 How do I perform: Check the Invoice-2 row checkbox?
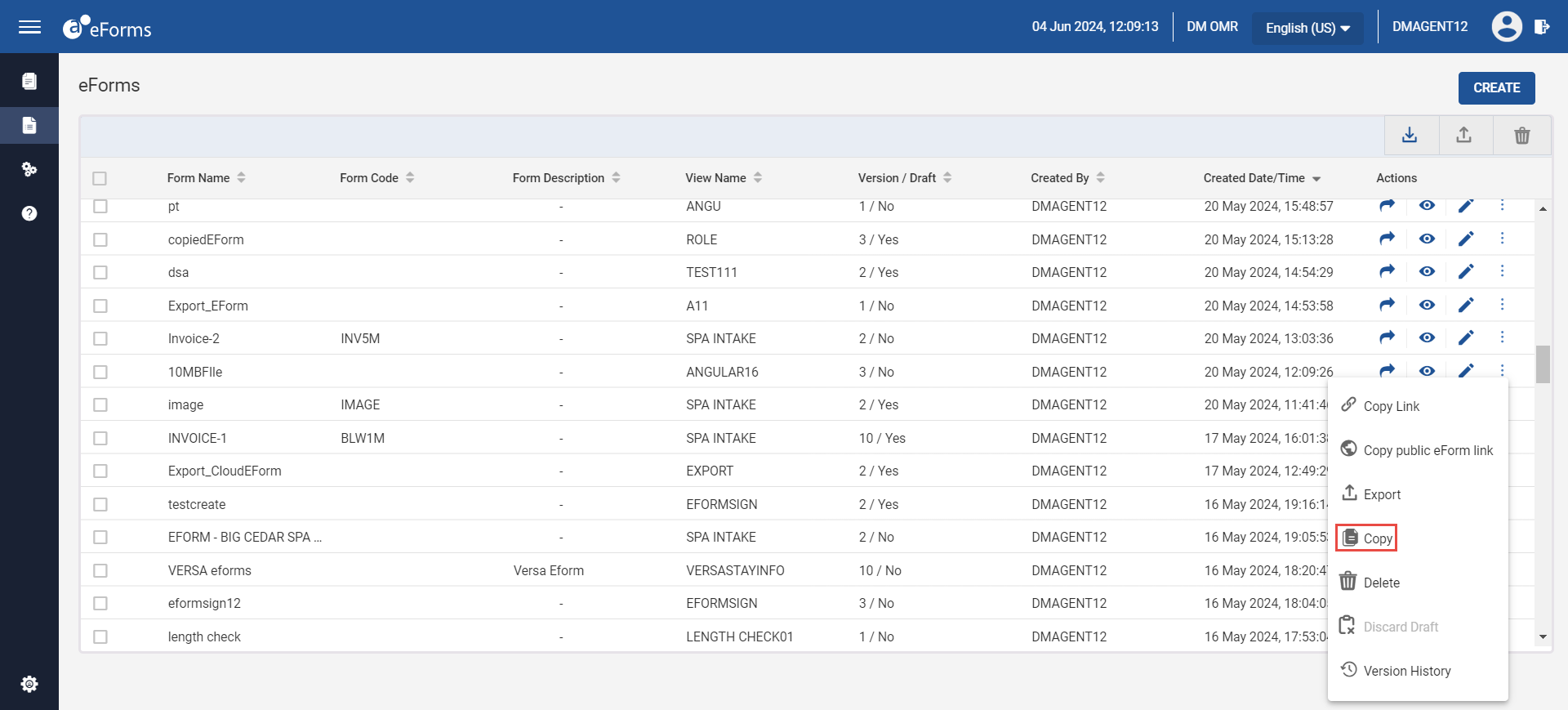[x=100, y=338]
